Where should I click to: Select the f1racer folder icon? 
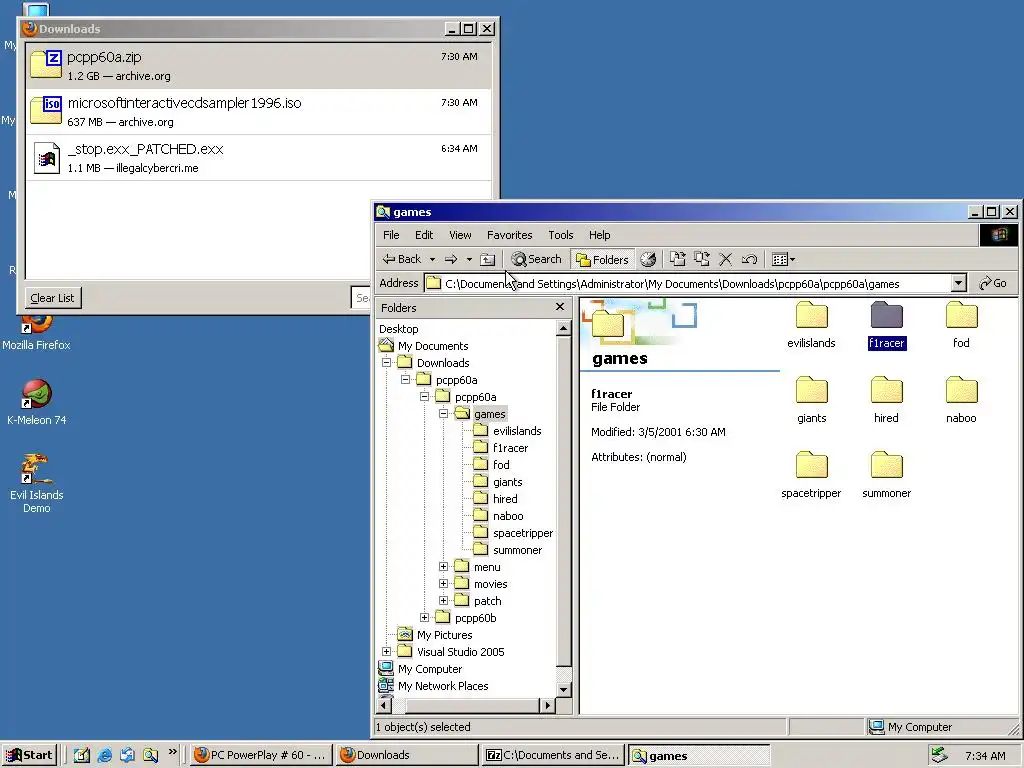[x=886, y=315]
